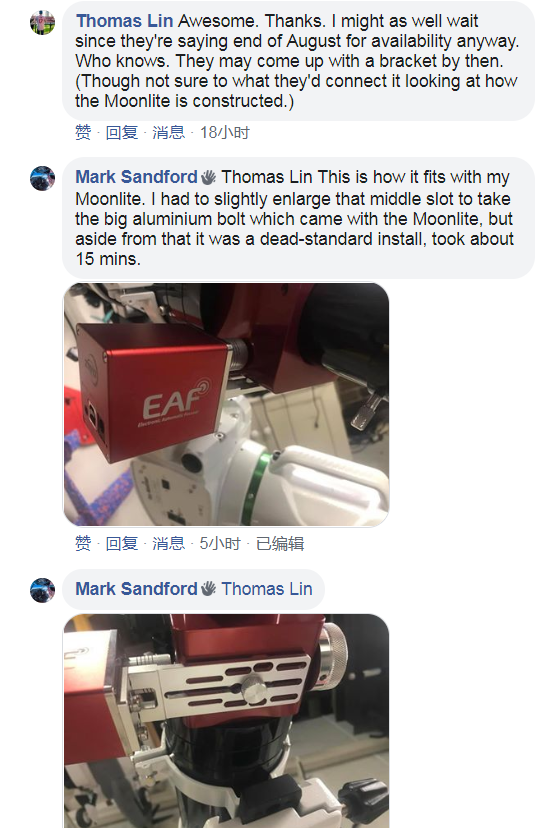Like Mark Sandford's EAF photo comment
Image resolution: width=550 pixels, height=828 pixels.
point(83,543)
